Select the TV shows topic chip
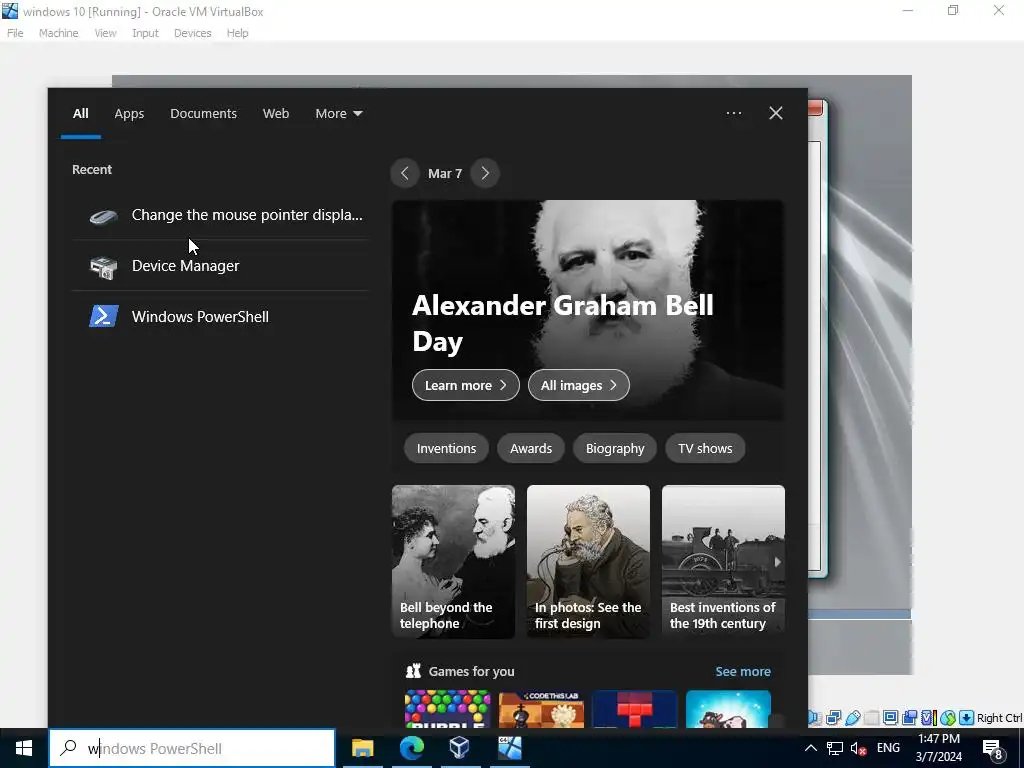 (705, 449)
